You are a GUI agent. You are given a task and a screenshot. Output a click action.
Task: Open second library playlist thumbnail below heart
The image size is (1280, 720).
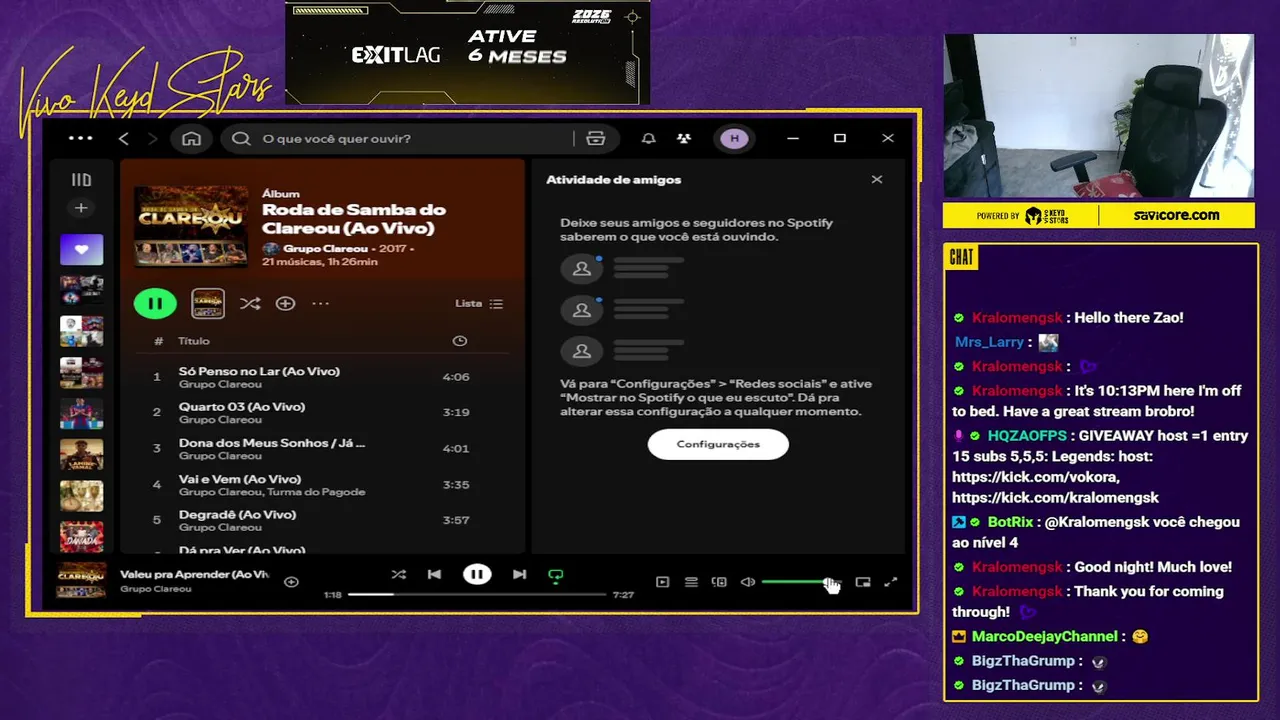(x=81, y=330)
